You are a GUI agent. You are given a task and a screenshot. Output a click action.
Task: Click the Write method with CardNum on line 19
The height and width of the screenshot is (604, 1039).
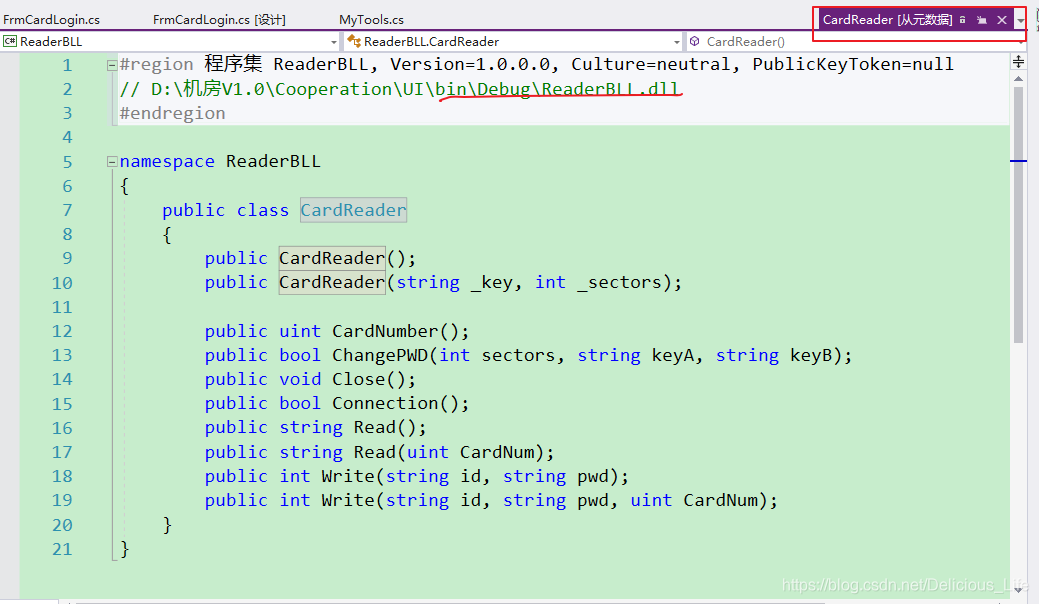pyautogui.click(x=348, y=500)
